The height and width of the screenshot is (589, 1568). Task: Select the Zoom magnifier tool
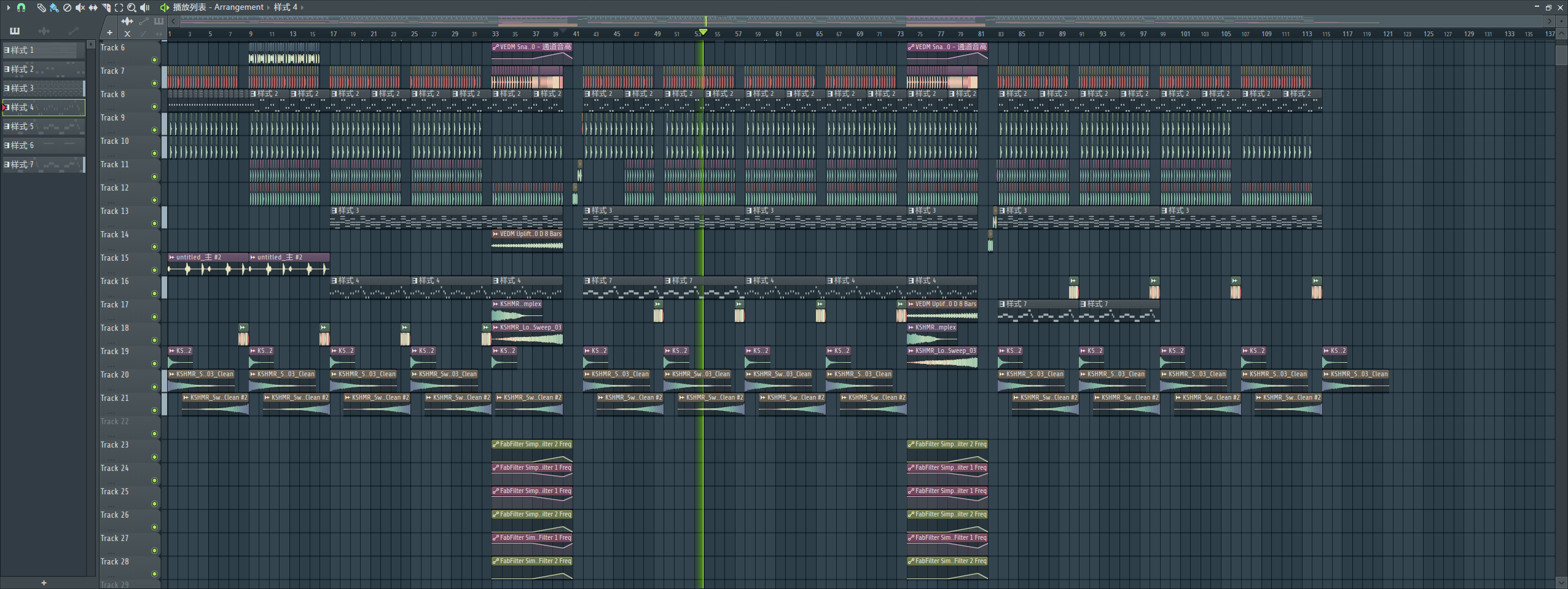coord(131,7)
